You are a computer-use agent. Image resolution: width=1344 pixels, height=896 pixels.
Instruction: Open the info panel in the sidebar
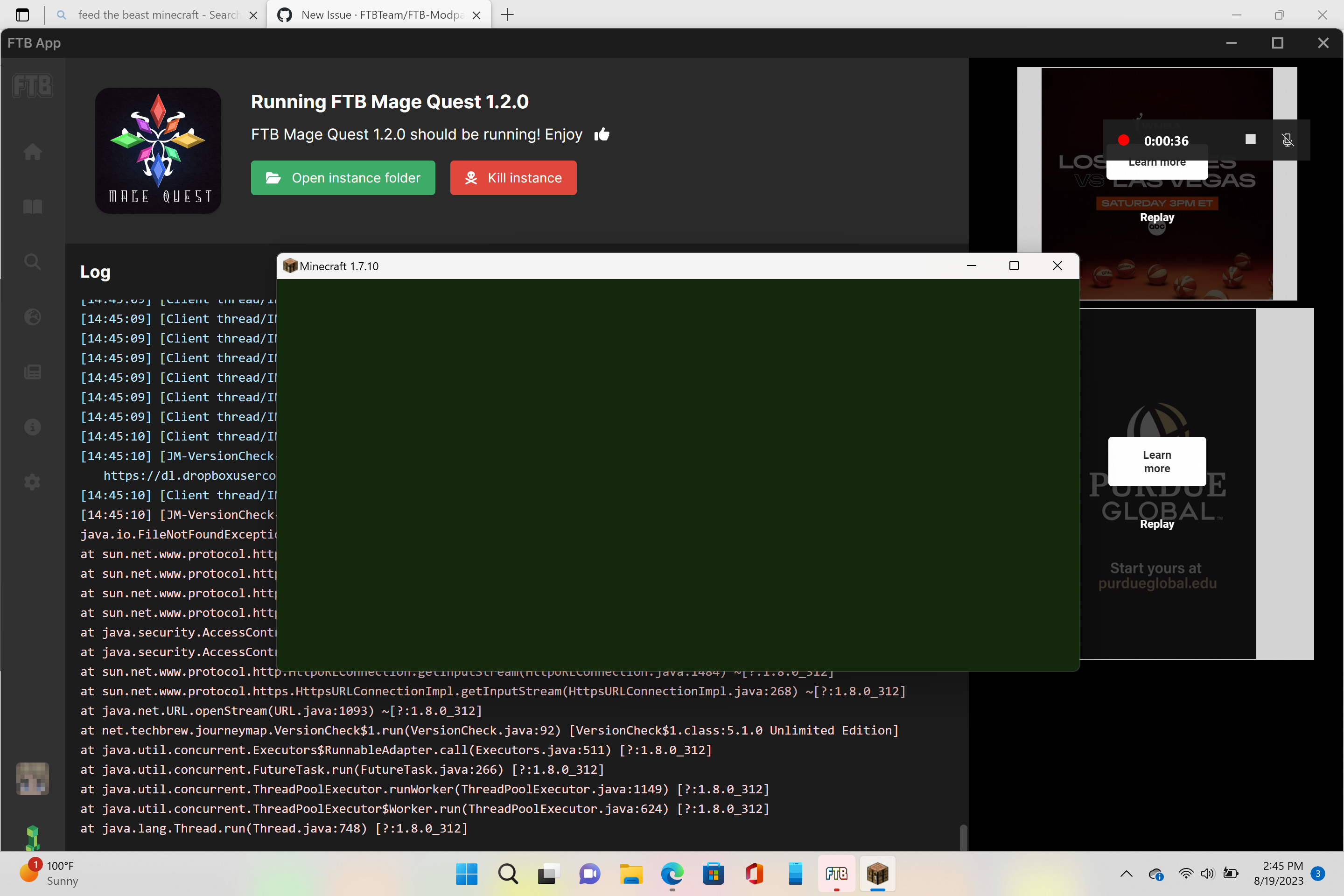coord(33,427)
